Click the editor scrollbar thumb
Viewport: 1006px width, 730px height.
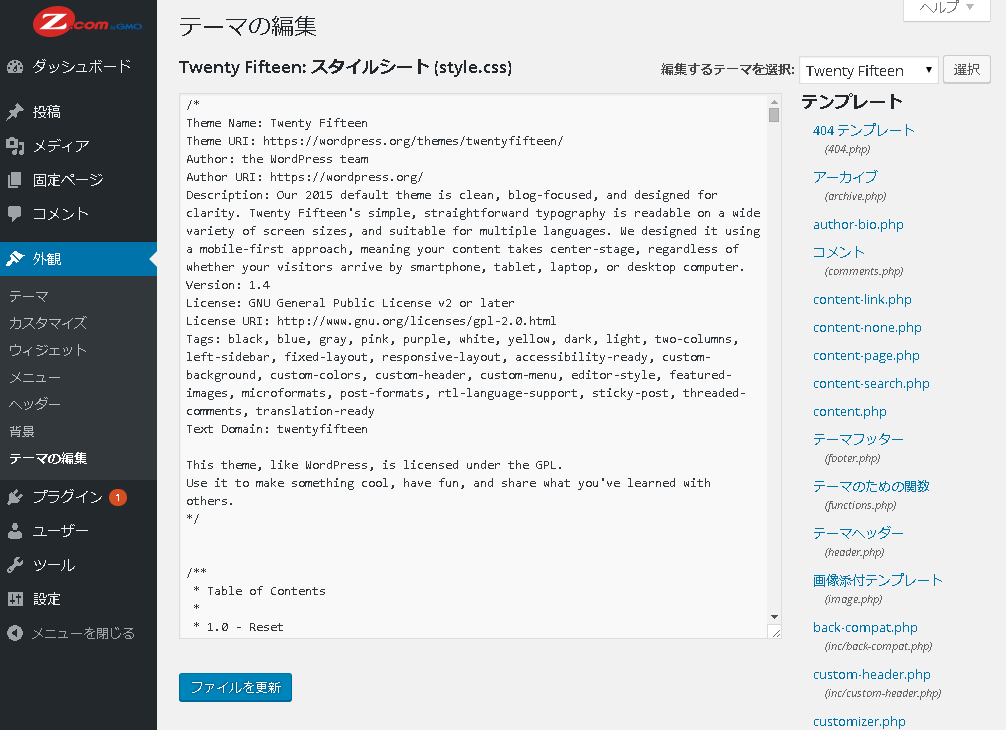point(774,115)
